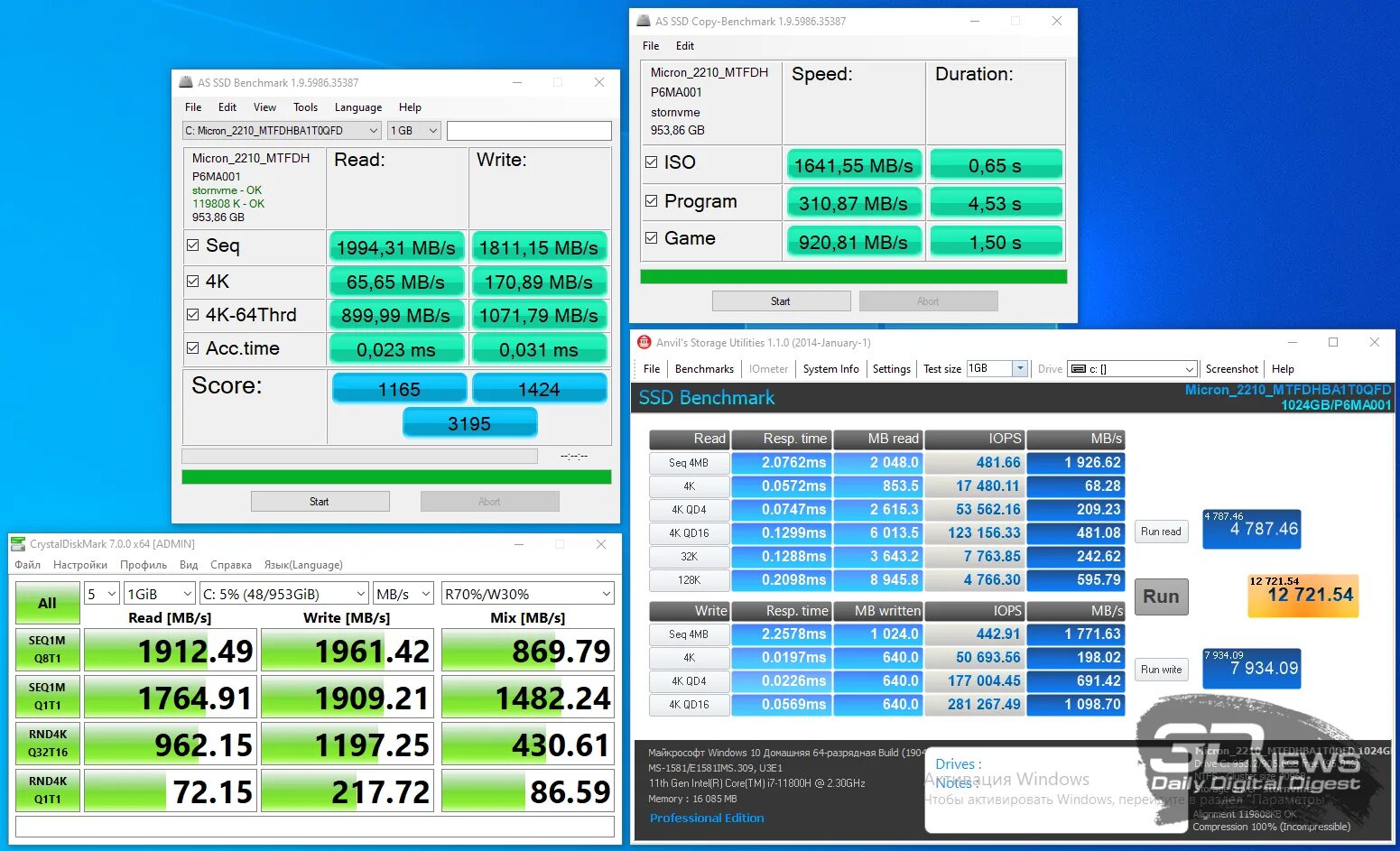Open the R70%/W30% mix ratio dropdown
This screenshot has width=1400, height=851.
(528, 594)
